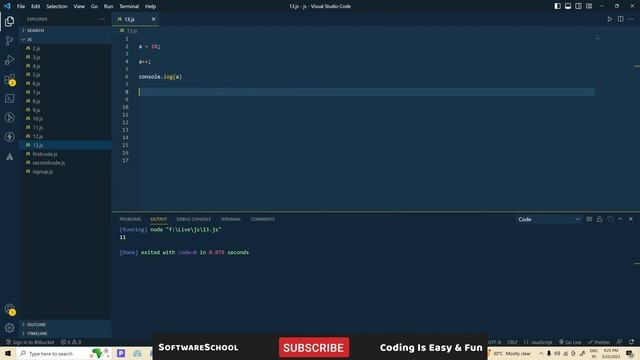
Task: Clear the Output panel
Action: pos(589,219)
